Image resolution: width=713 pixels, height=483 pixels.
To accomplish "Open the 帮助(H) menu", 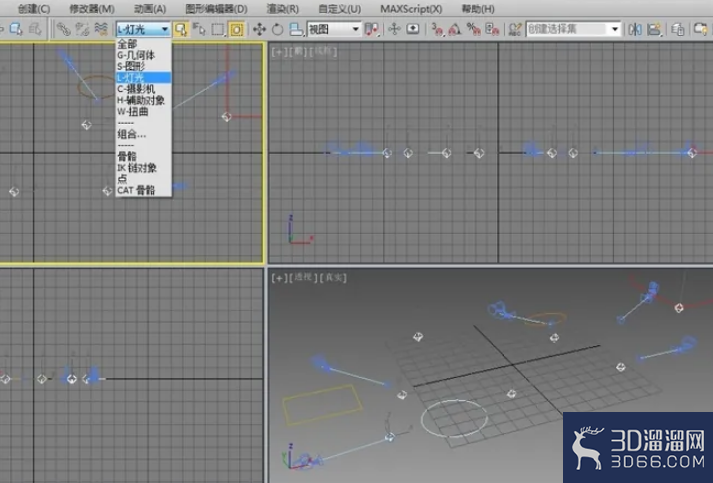I will tap(478, 9).
